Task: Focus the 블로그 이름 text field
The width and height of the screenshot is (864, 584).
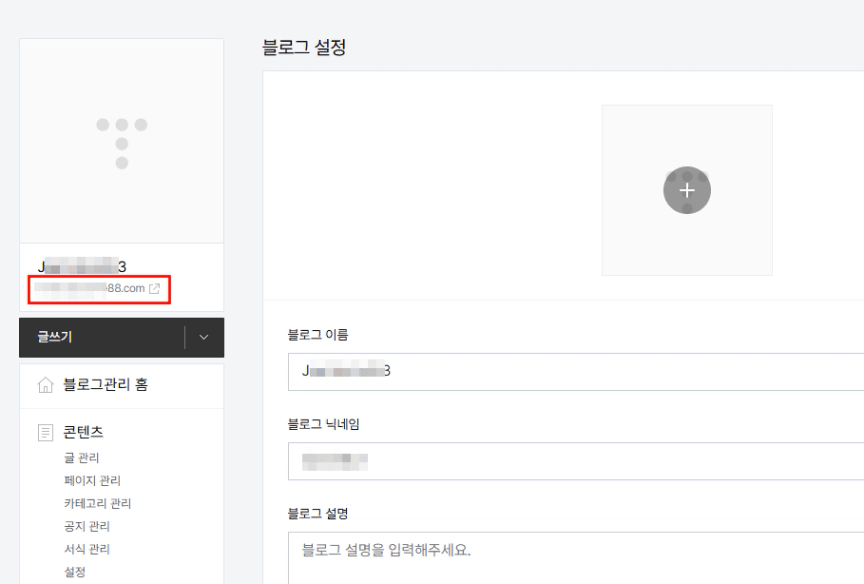Action: 574,372
